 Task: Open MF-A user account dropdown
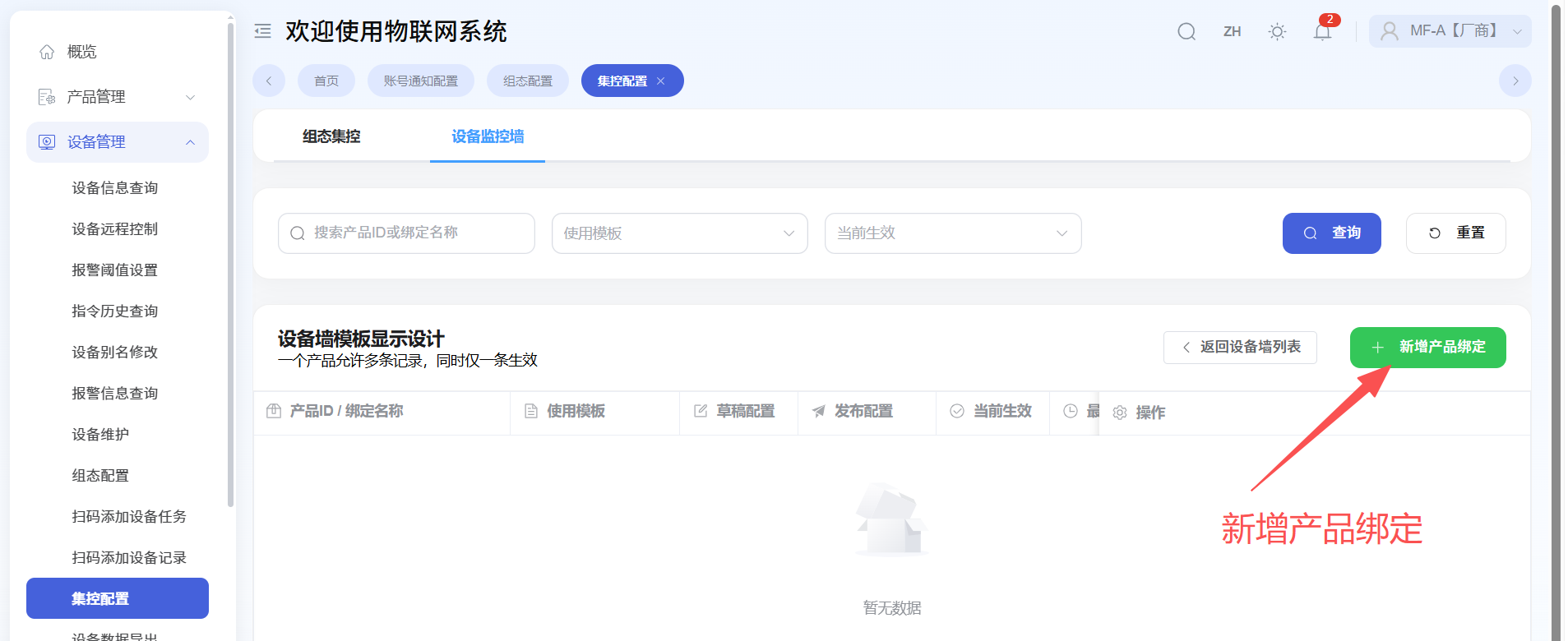[x=1450, y=31]
